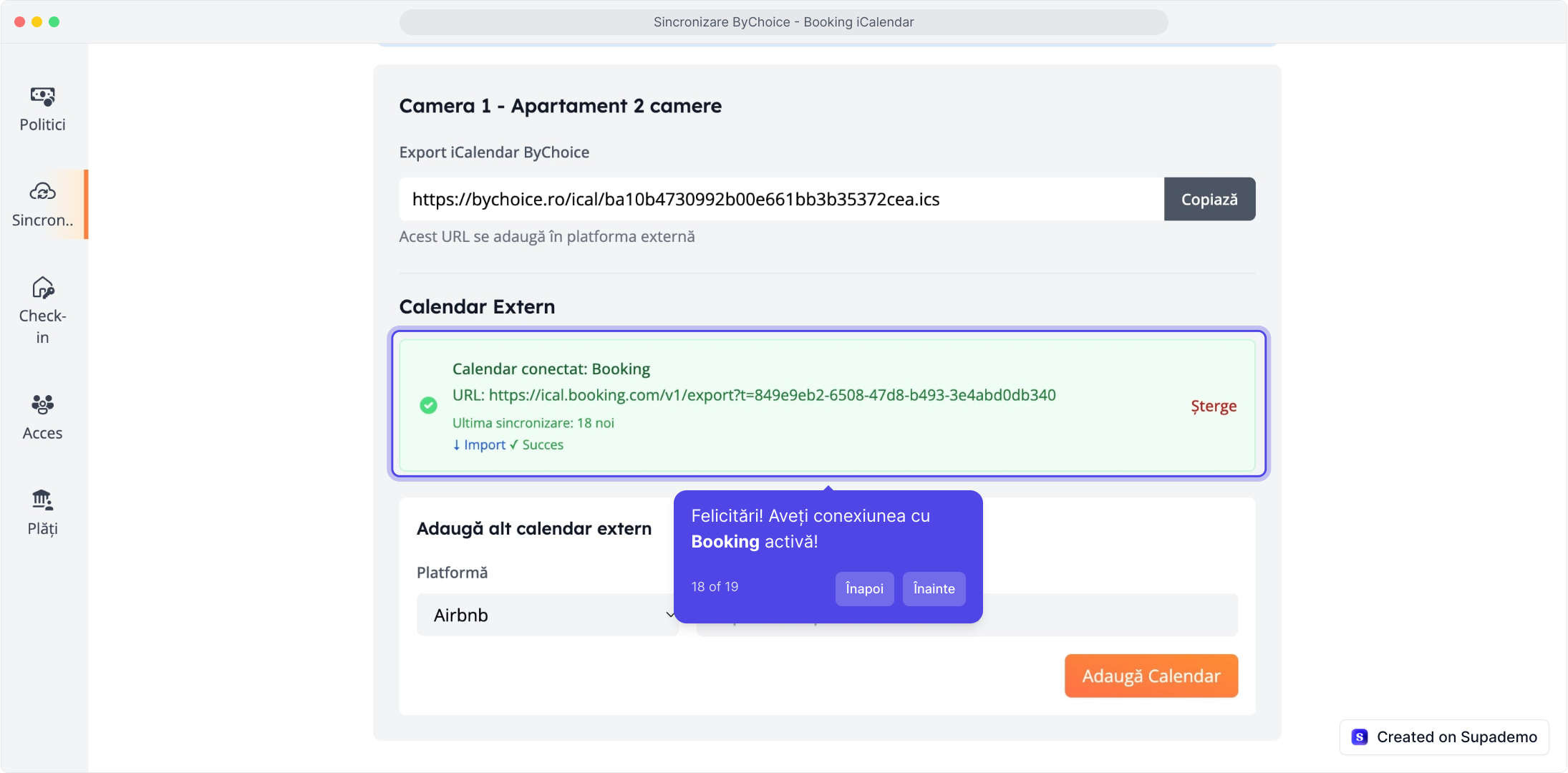Click the window title address bar
This screenshot has width=1568, height=773.
coord(783,22)
